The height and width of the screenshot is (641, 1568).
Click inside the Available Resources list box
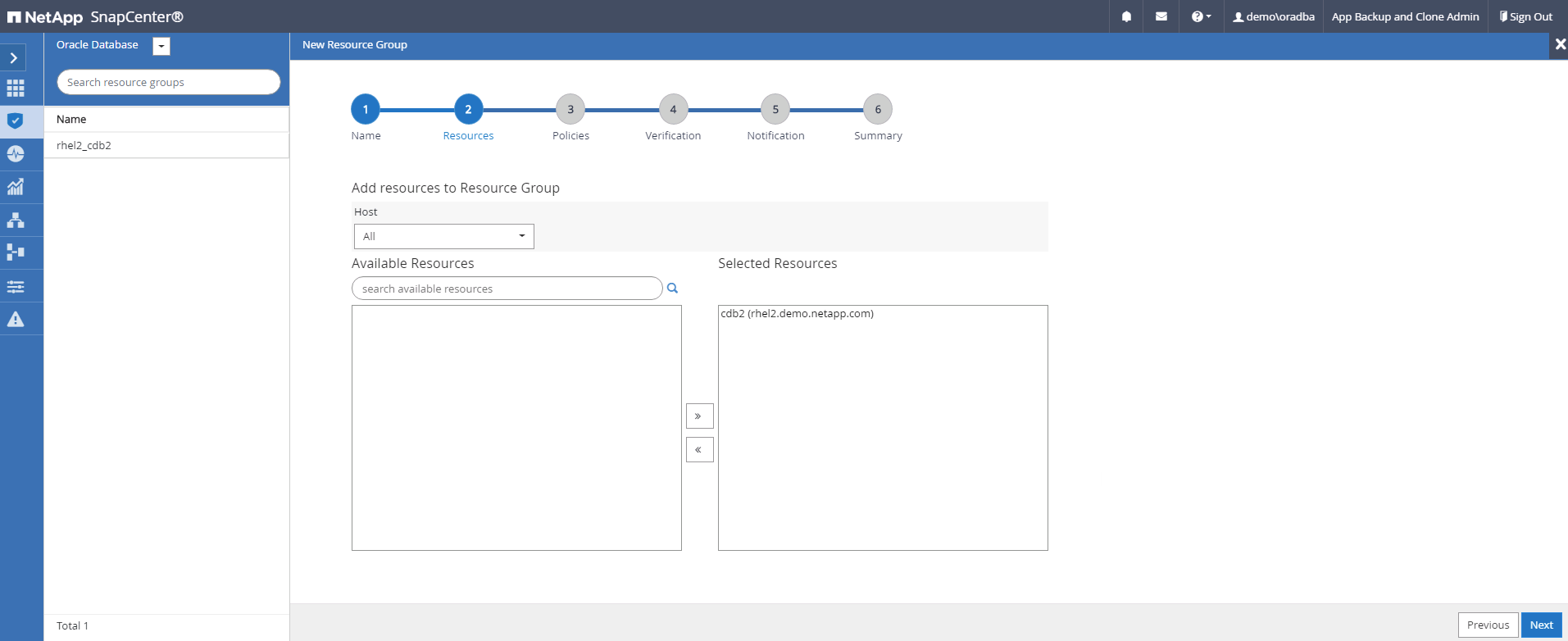[516, 428]
